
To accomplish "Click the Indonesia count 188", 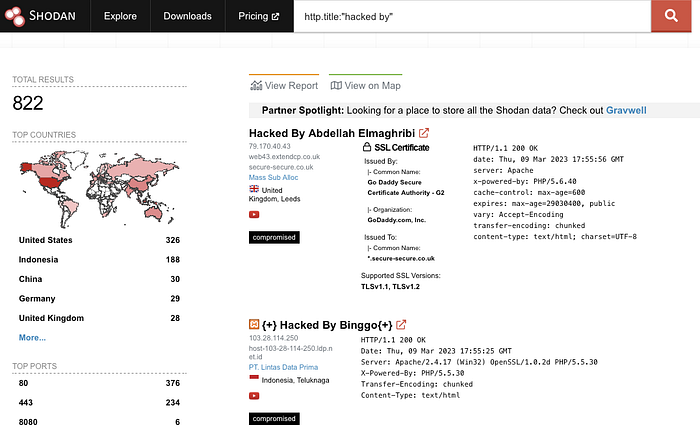I will [x=173, y=259].
